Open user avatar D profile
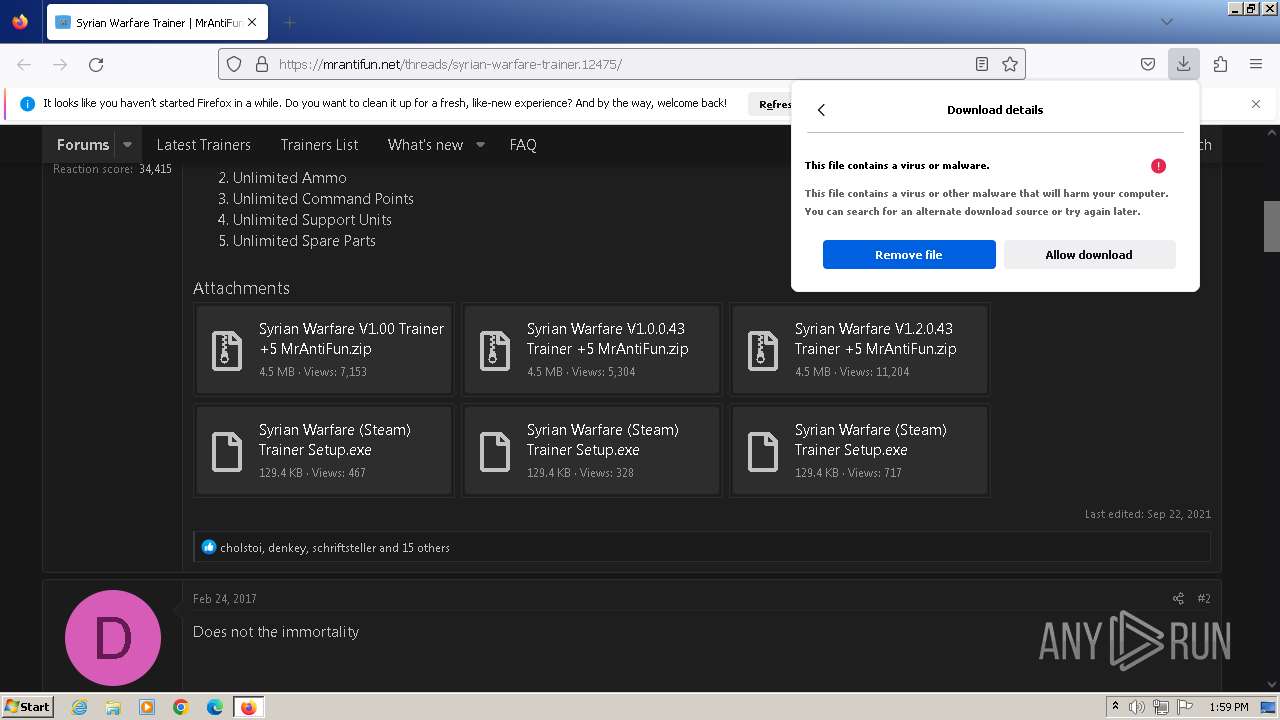 pos(113,638)
